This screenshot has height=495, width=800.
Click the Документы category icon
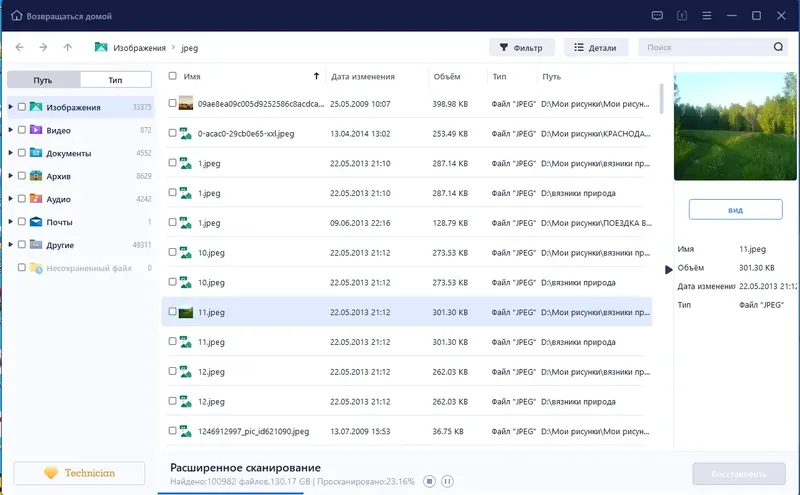pyautogui.click(x=36, y=153)
